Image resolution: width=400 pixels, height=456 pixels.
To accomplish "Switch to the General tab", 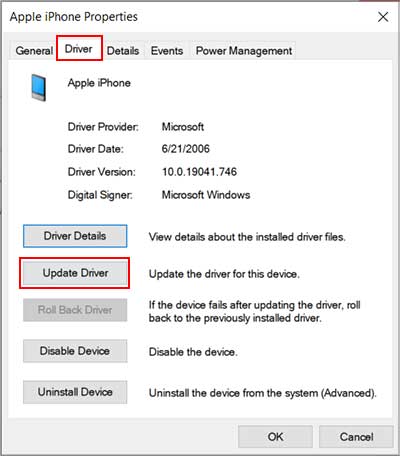I will 34,51.
